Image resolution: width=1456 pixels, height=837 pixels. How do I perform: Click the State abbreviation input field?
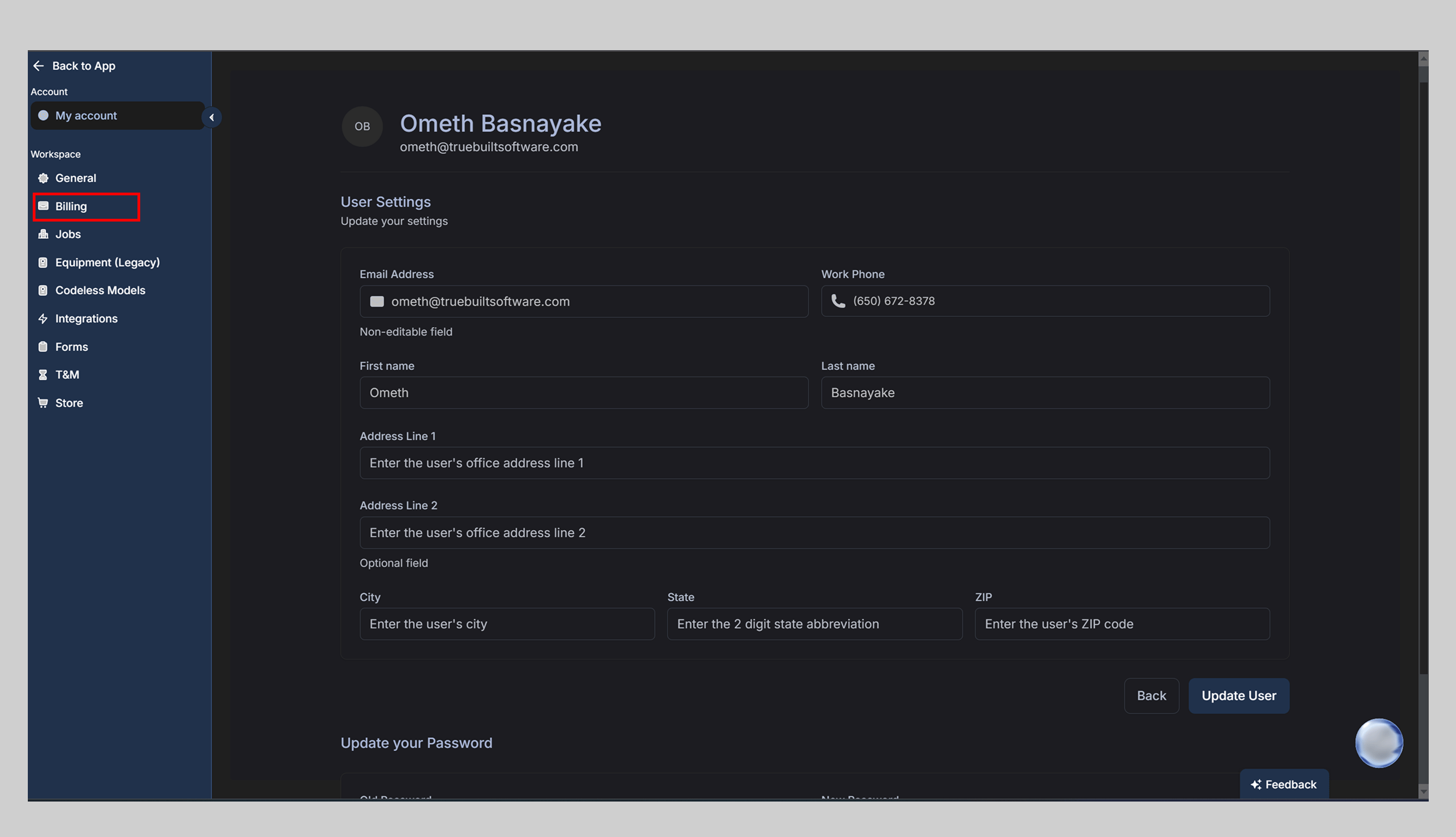point(815,624)
